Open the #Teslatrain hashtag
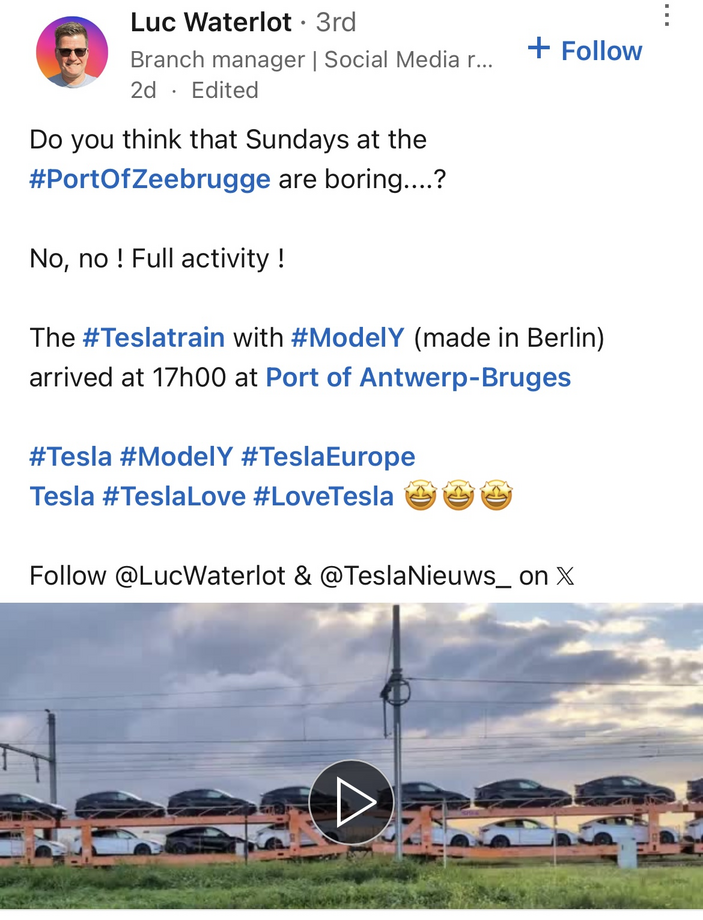This screenshot has height=920, width=703. tap(153, 337)
